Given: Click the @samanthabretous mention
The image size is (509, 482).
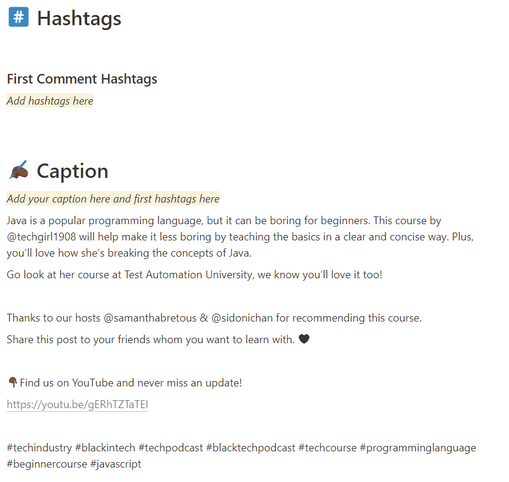Looking at the screenshot, I should (x=150, y=318).
